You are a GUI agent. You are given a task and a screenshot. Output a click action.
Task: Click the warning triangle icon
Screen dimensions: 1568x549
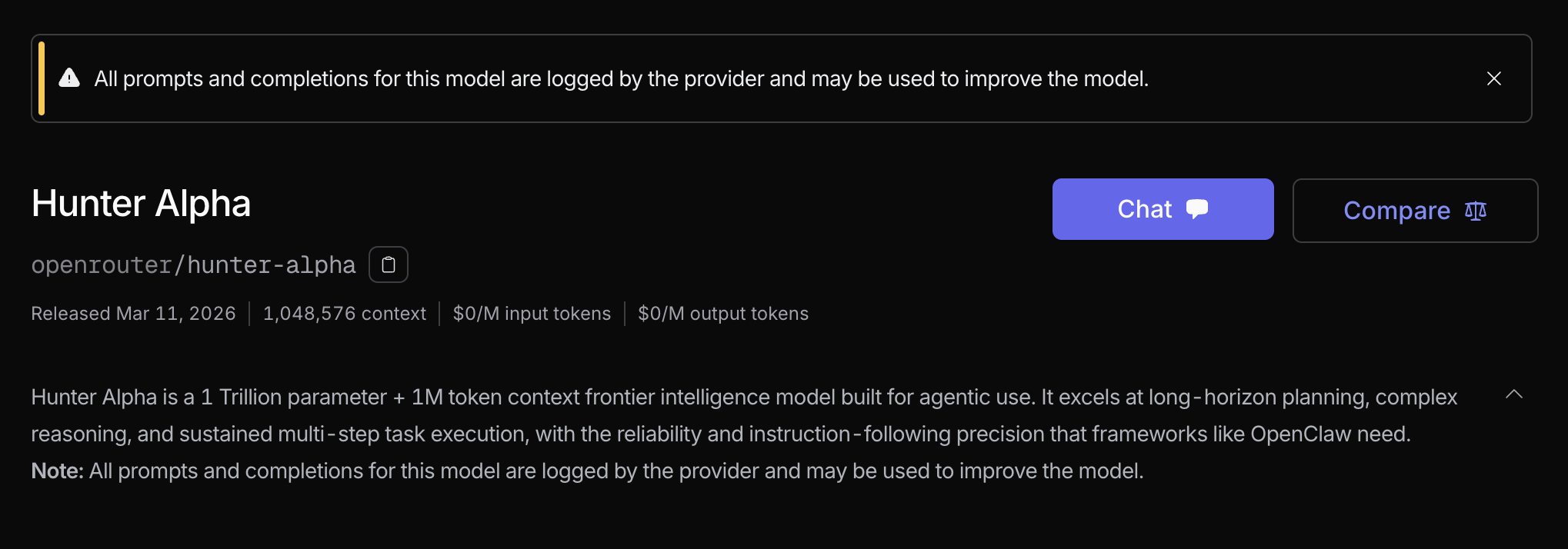69,78
